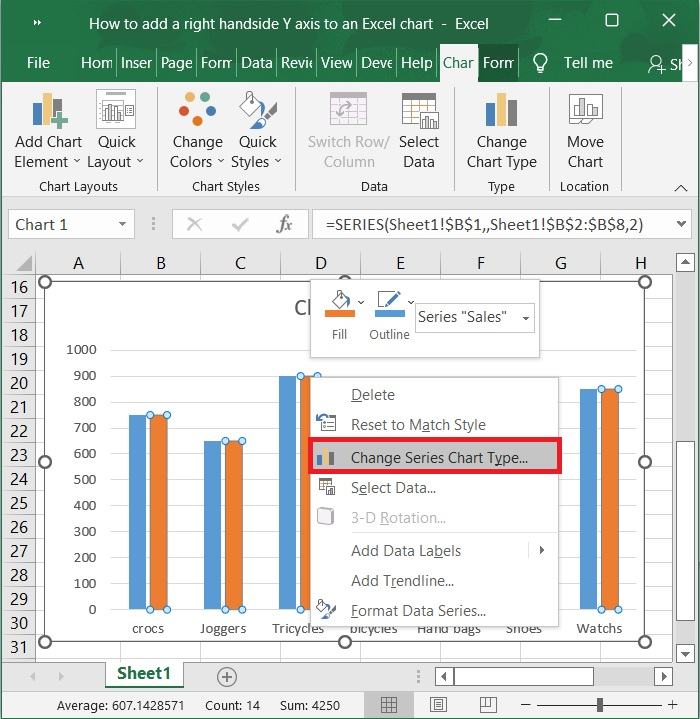Open the File tab
The width and height of the screenshot is (700, 719).
click(x=38, y=63)
